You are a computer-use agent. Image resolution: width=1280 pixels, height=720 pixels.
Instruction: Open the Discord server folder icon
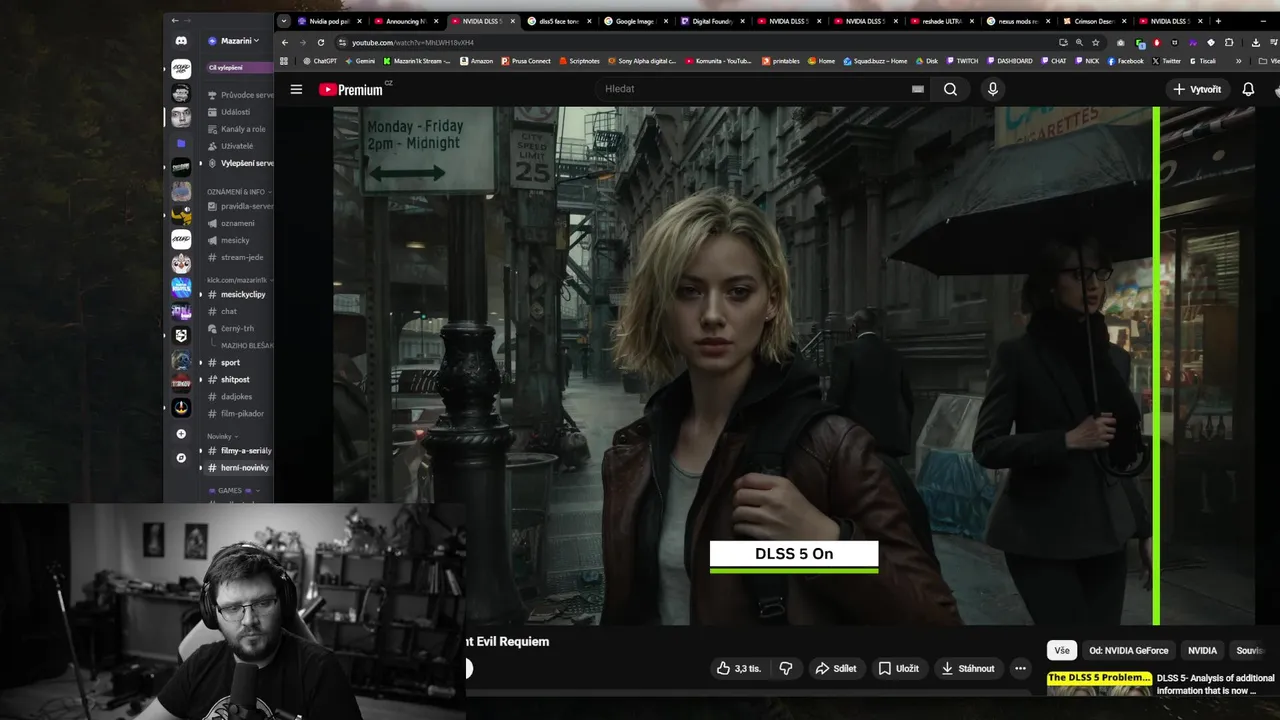pyautogui.click(x=181, y=143)
